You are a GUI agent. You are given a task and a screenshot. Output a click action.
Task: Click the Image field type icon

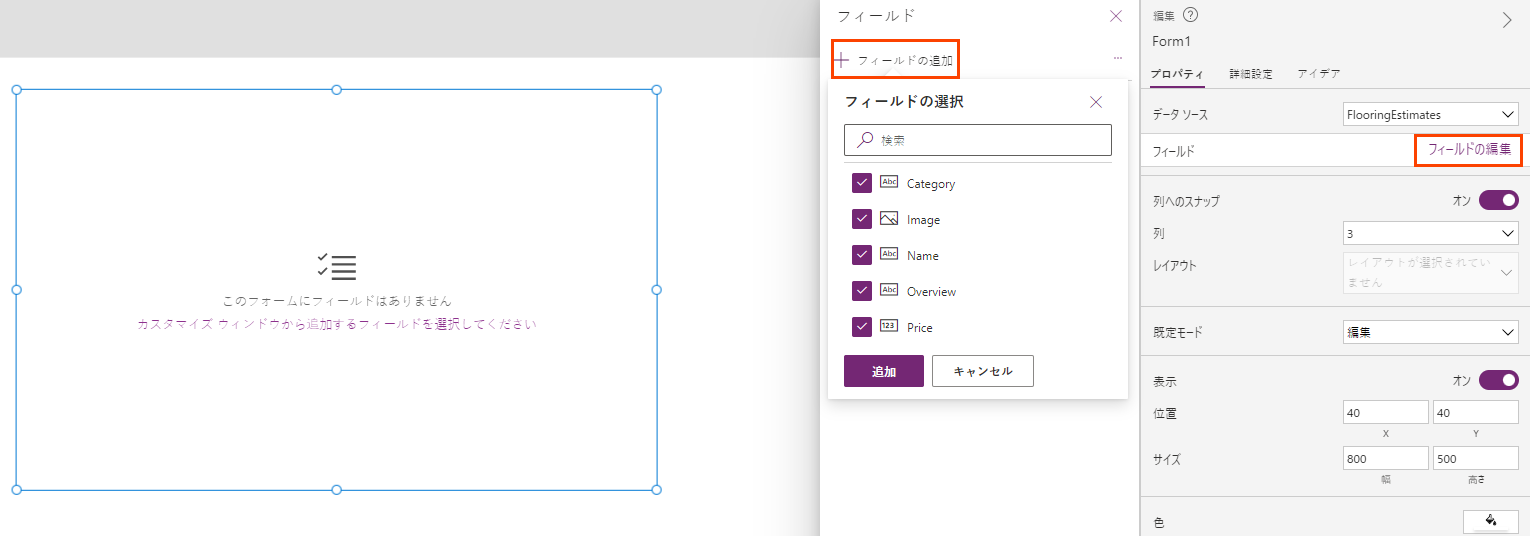click(x=888, y=219)
